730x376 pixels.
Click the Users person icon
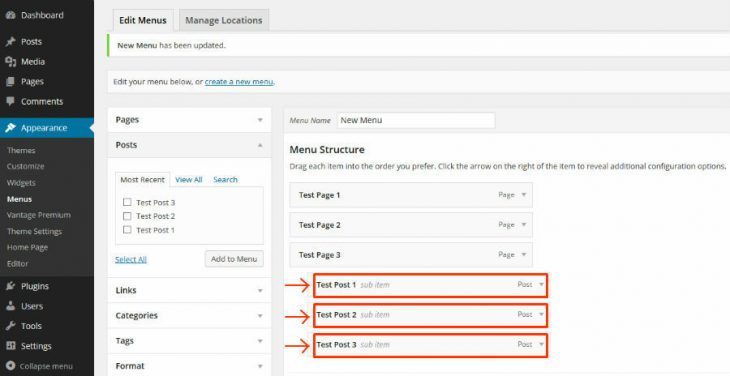(10, 306)
